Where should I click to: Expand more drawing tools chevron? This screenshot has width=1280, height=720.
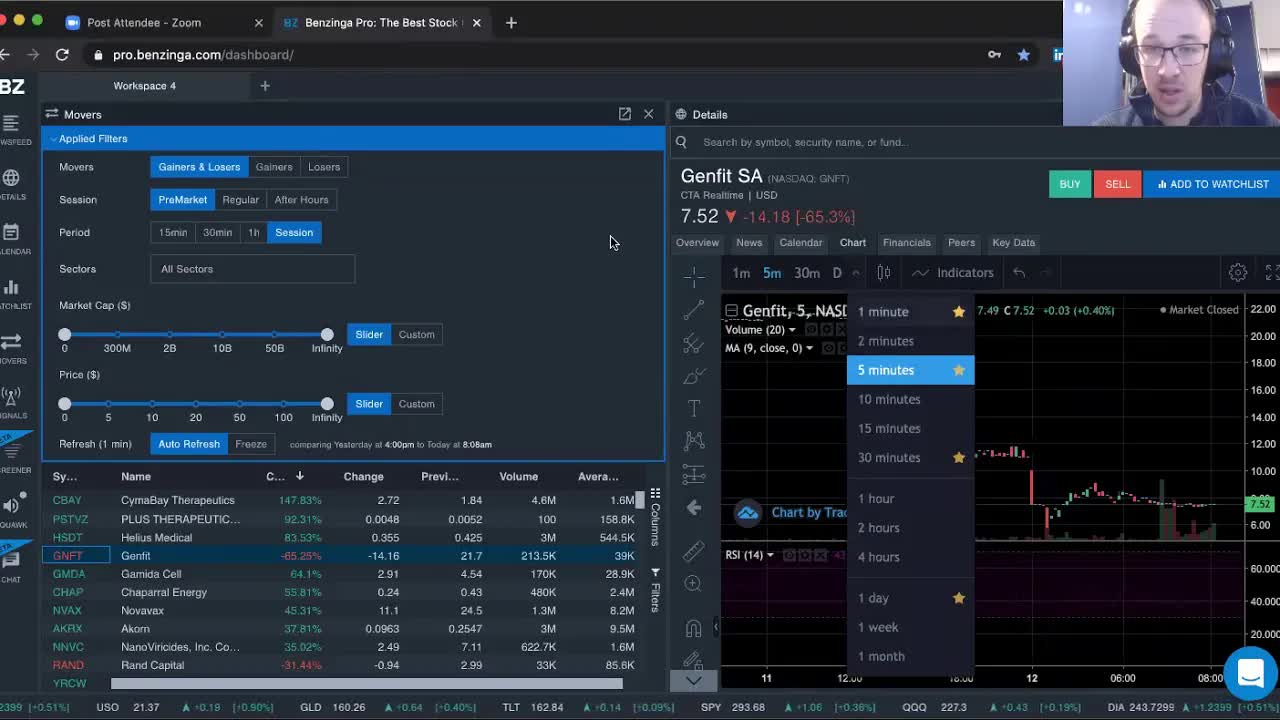click(693, 680)
